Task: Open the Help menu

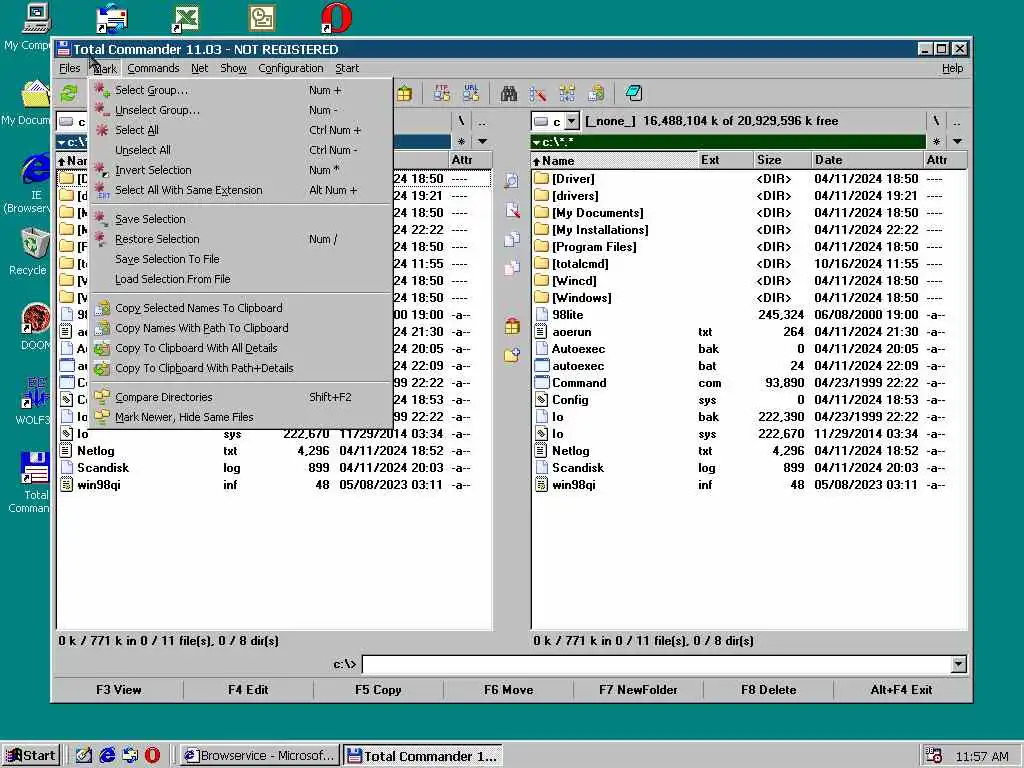Action: 952,68
